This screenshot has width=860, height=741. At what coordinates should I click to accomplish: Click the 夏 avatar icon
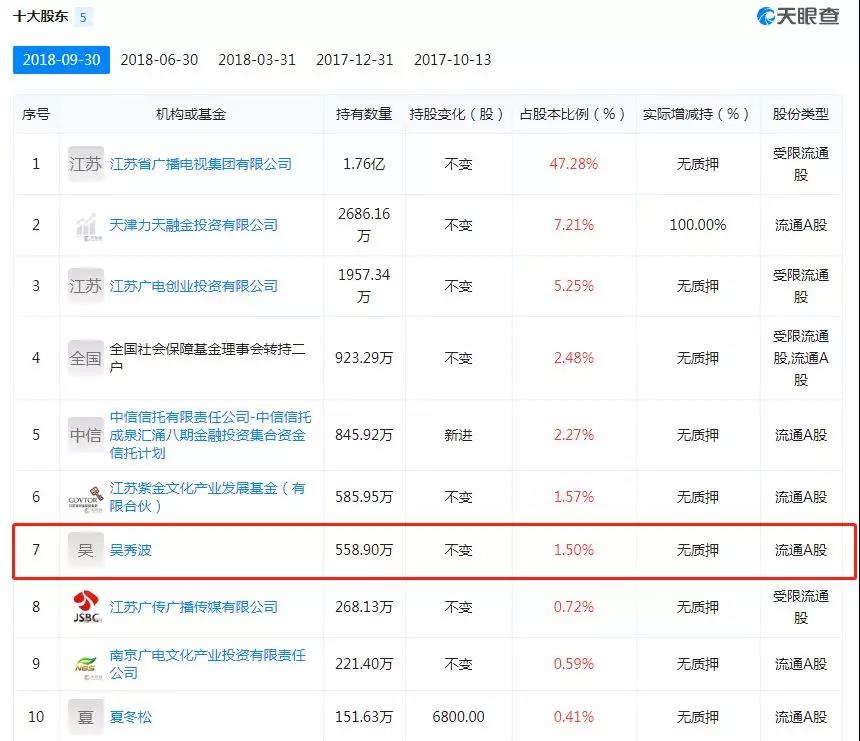(x=86, y=716)
